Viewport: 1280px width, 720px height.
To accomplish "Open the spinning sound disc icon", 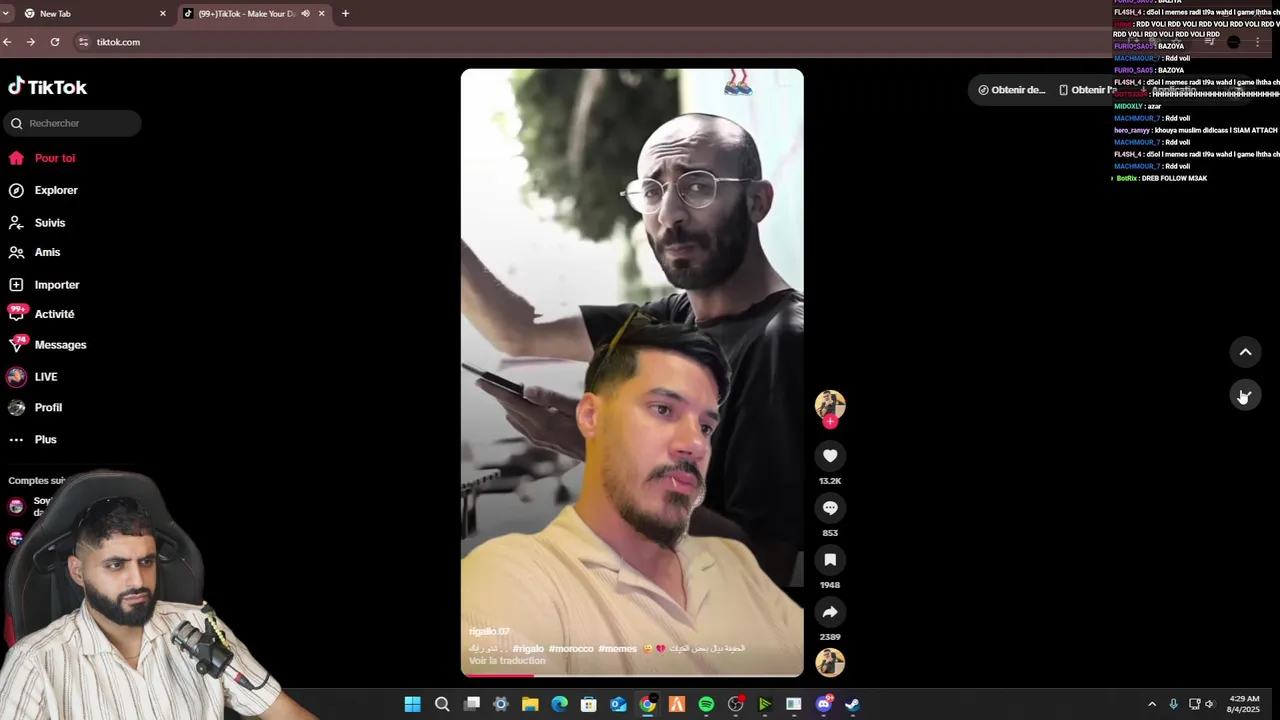I will 830,662.
